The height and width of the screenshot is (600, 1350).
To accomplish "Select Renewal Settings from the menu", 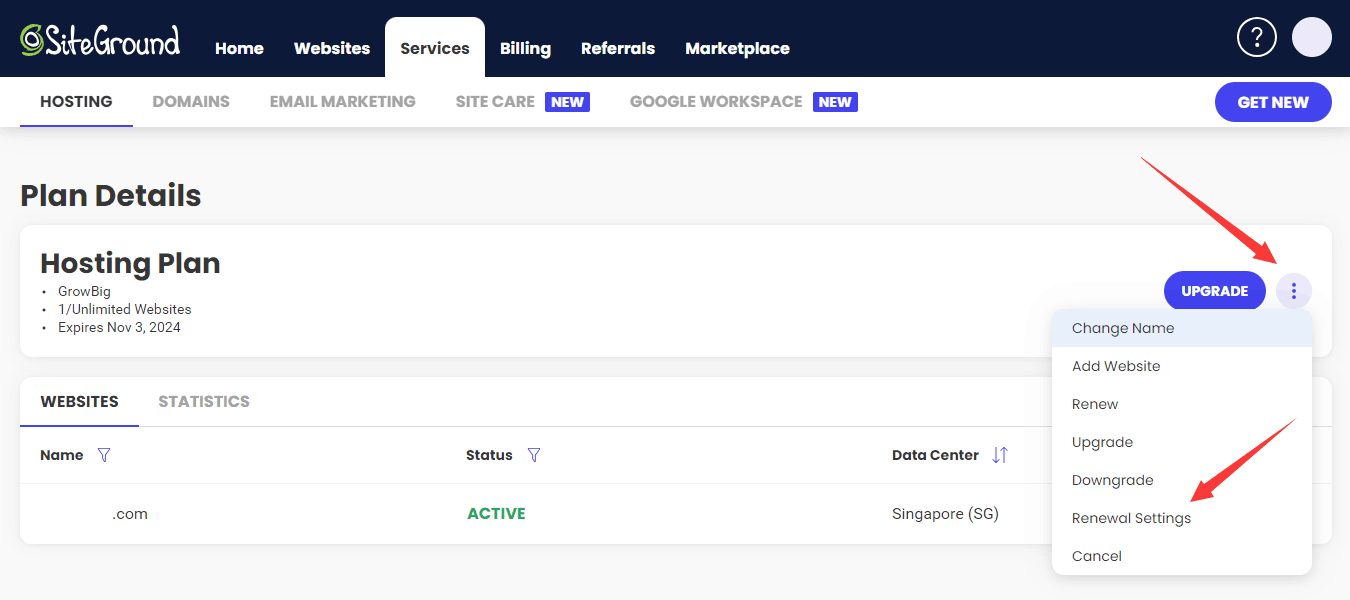I will tap(1131, 518).
